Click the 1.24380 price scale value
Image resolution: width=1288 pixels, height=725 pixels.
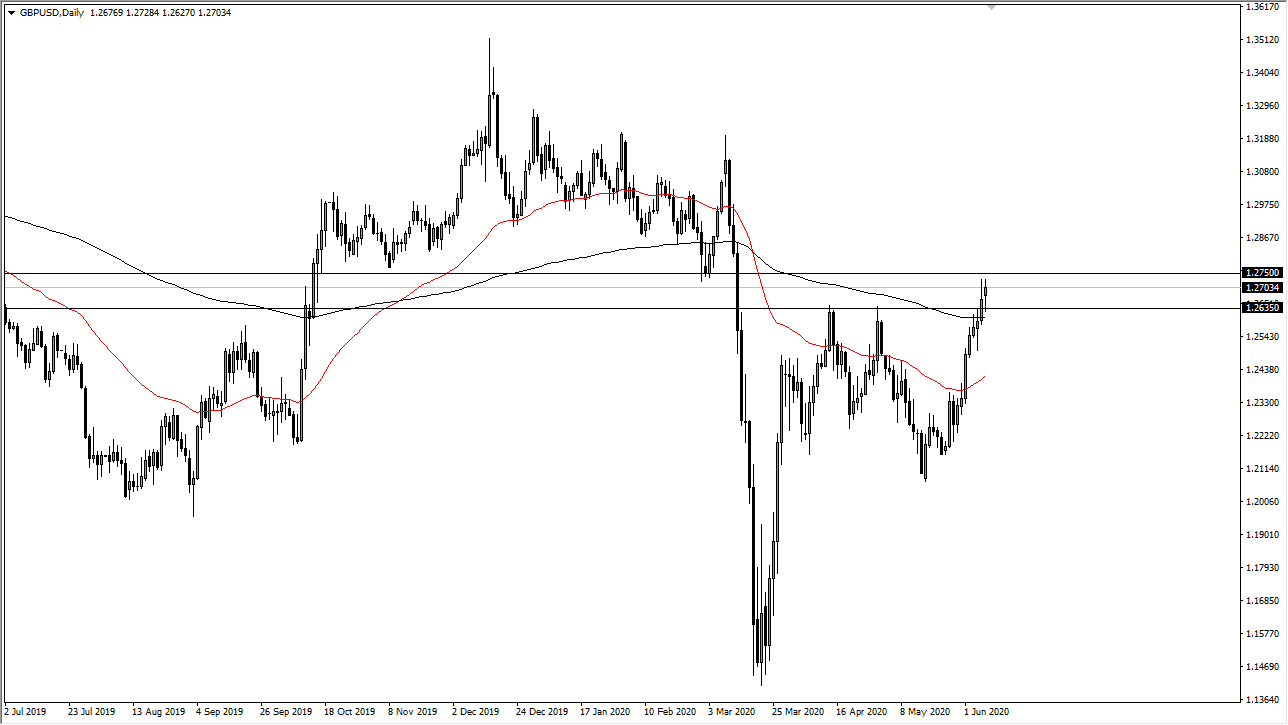pos(1263,370)
